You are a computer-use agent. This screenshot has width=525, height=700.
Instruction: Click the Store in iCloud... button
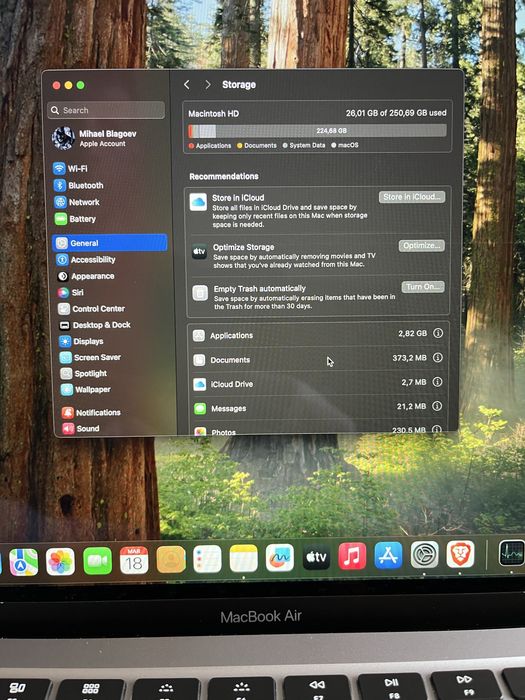pos(412,197)
